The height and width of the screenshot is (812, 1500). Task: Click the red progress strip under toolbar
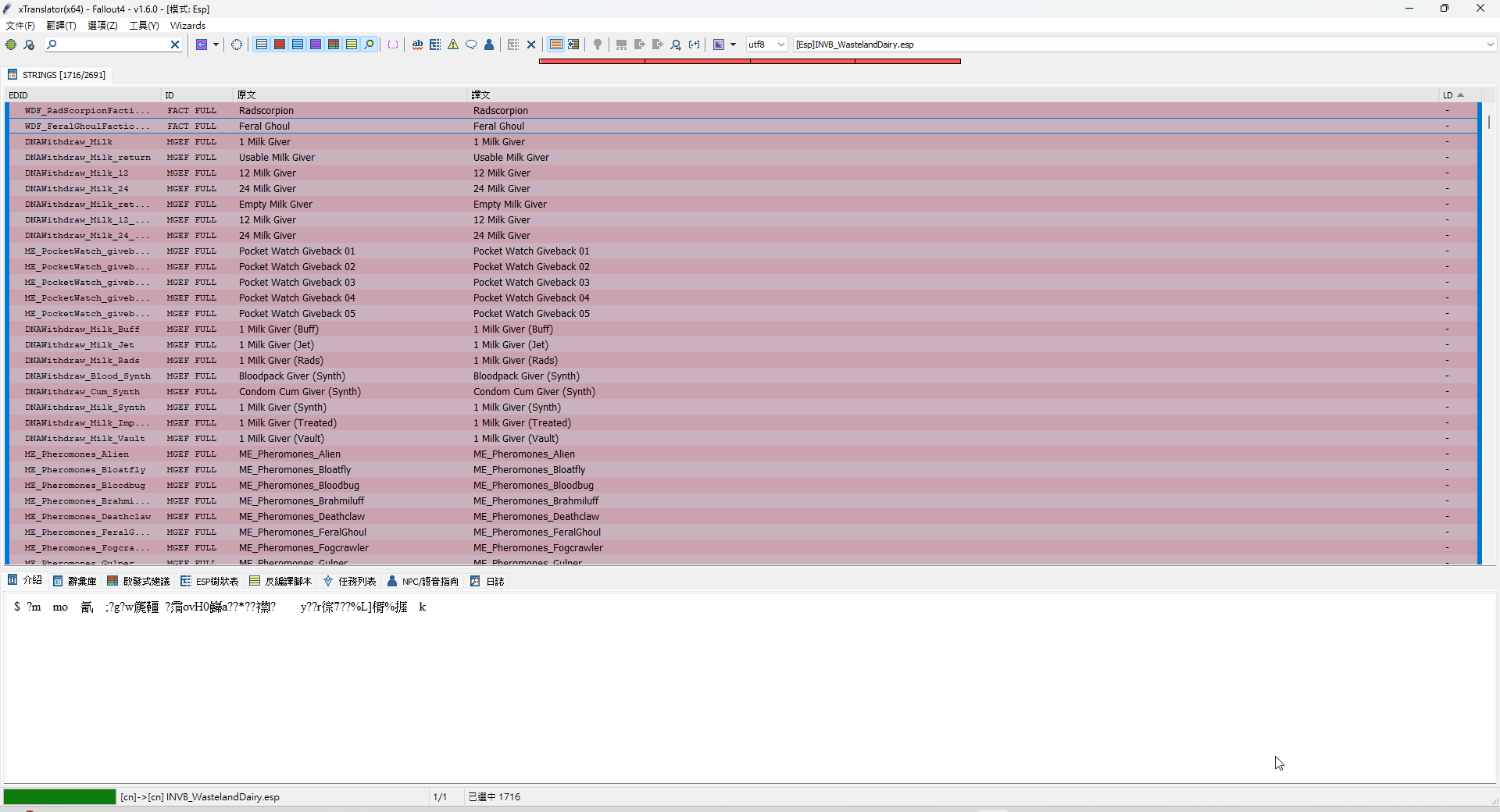[x=750, y=61]
